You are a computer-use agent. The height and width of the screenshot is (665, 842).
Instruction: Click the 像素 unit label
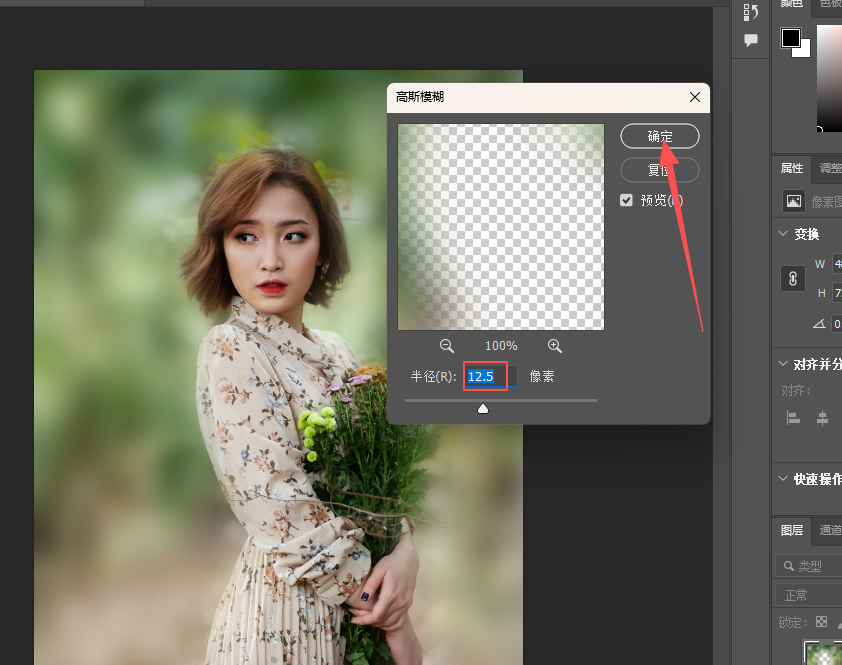tap(542, 376)
